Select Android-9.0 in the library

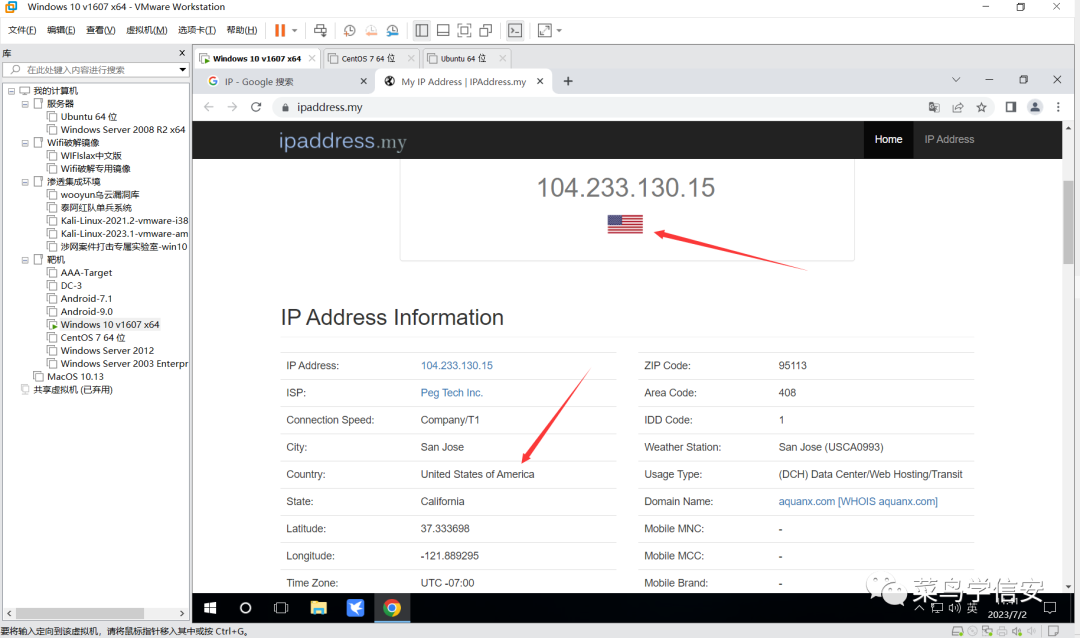(x=86, y=311)
